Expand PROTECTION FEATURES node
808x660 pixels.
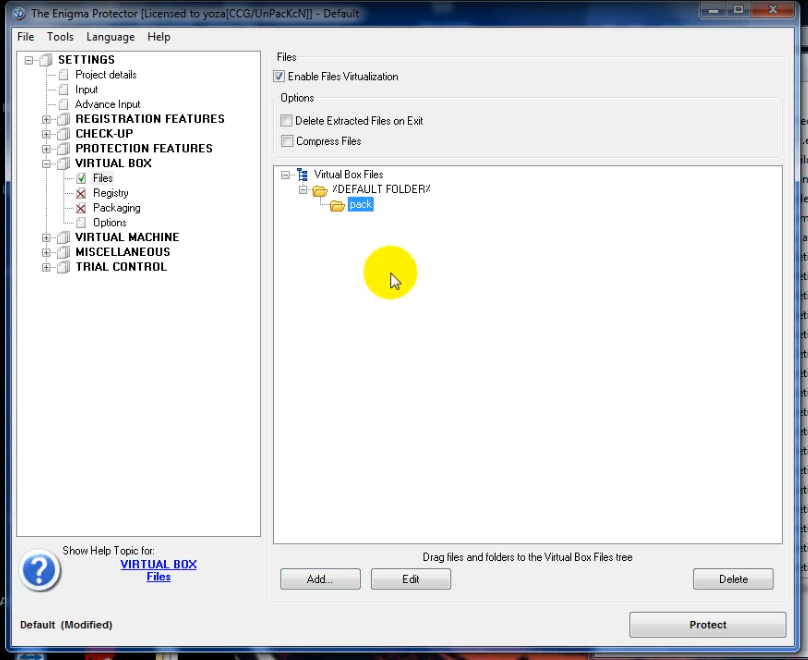46,149
